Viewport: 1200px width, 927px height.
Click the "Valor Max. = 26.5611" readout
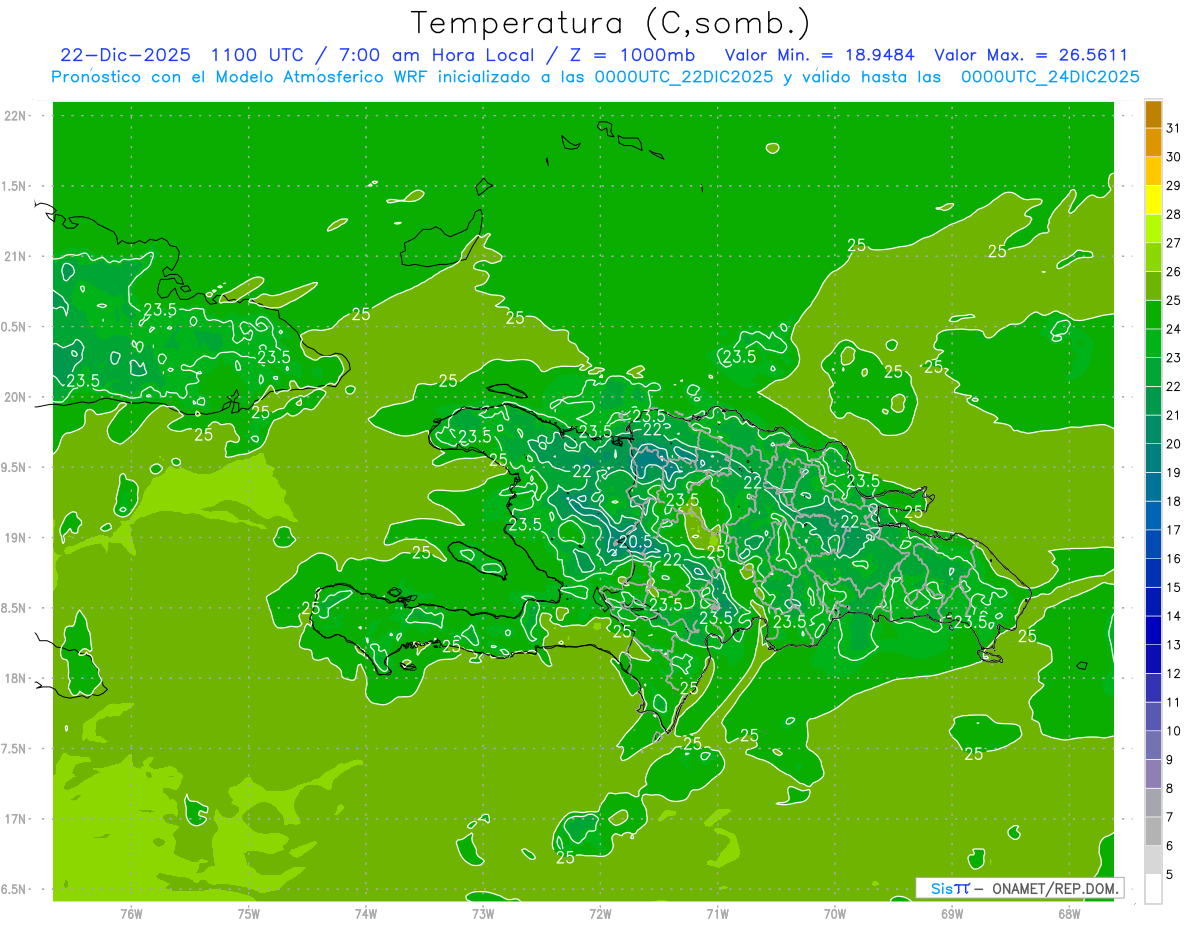click(x=1031, y=54)
